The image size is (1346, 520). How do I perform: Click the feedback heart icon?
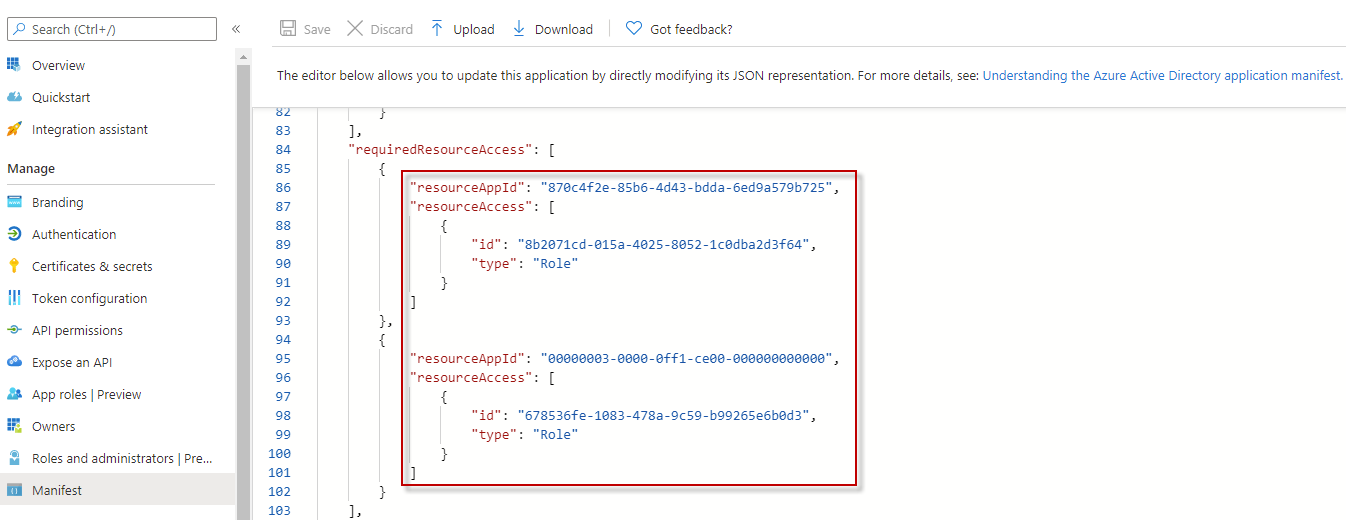click(634, 29)
